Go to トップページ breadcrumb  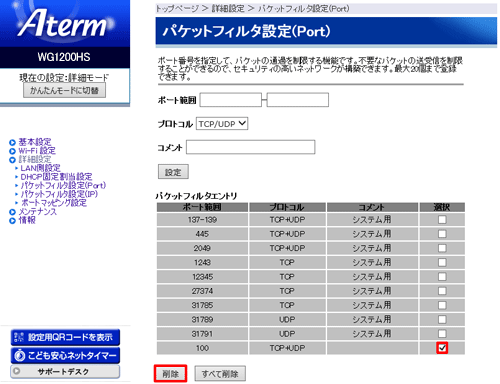[x=177, y=9]
